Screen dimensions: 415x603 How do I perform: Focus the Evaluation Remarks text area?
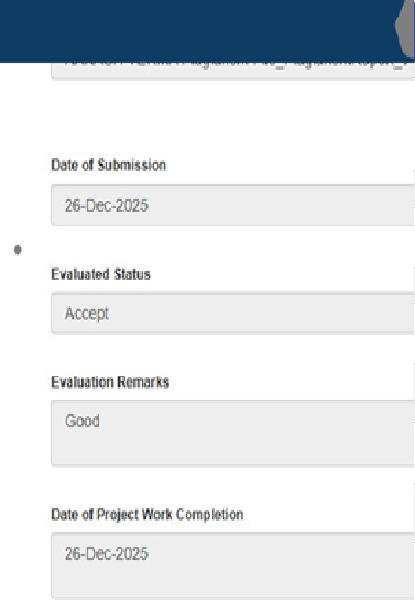tap(233, 433)
